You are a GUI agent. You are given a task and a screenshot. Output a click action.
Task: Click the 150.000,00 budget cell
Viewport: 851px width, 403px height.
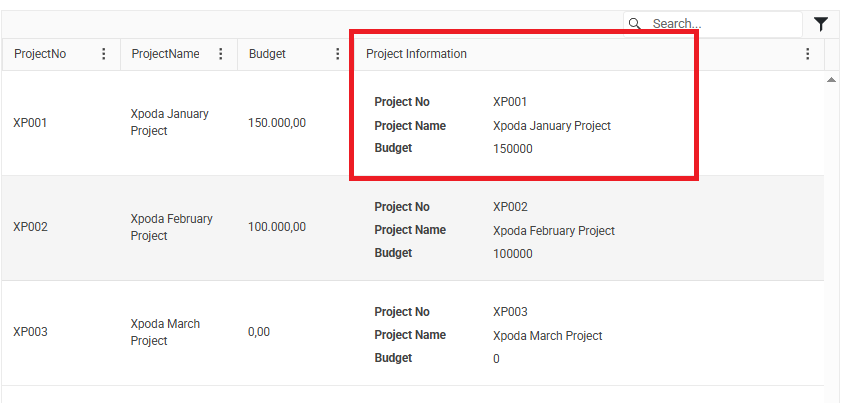277,123
